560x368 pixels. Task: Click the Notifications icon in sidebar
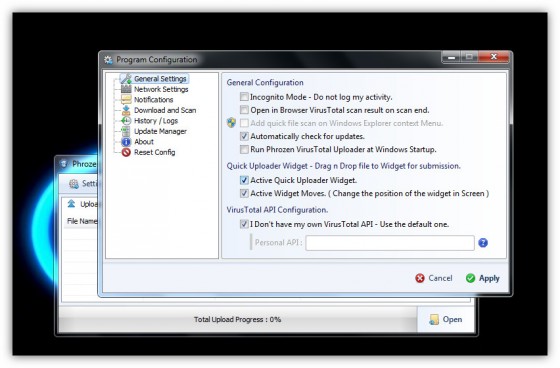pos(126,100)
